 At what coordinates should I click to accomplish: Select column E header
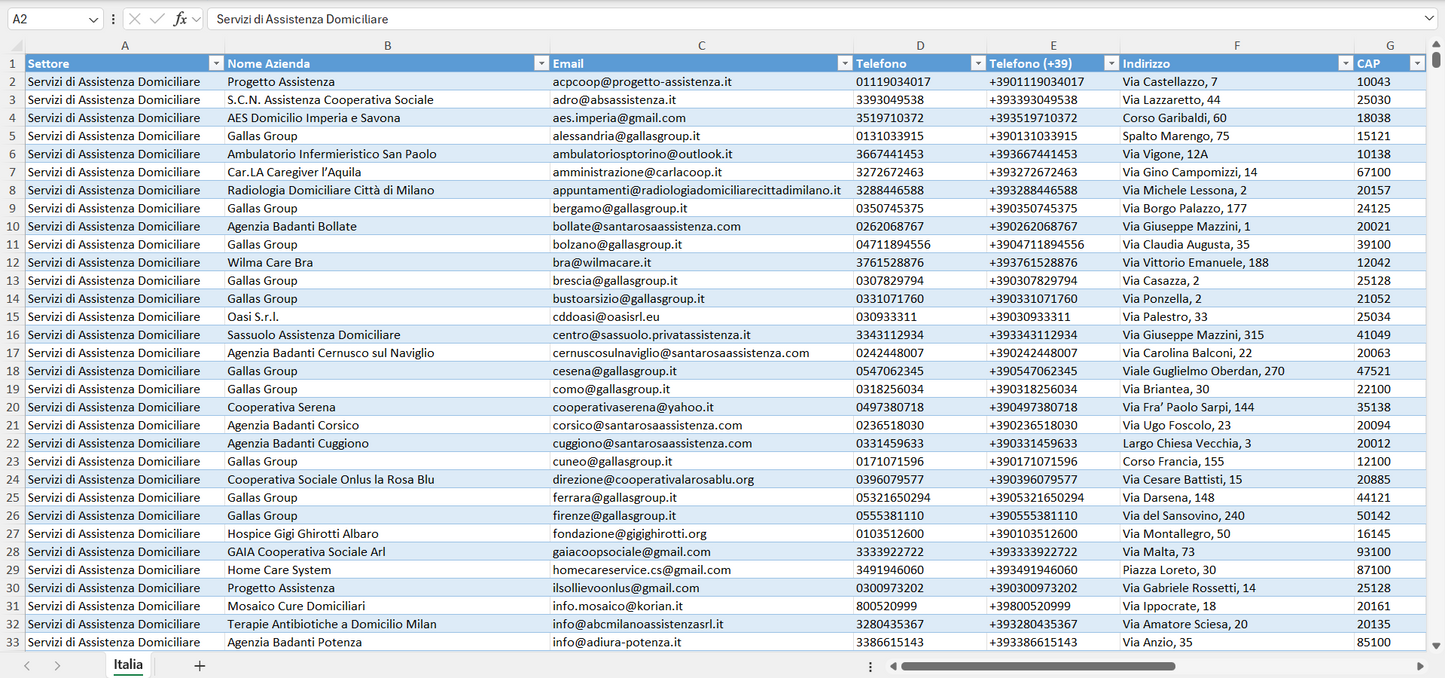tap(1054, 46)
